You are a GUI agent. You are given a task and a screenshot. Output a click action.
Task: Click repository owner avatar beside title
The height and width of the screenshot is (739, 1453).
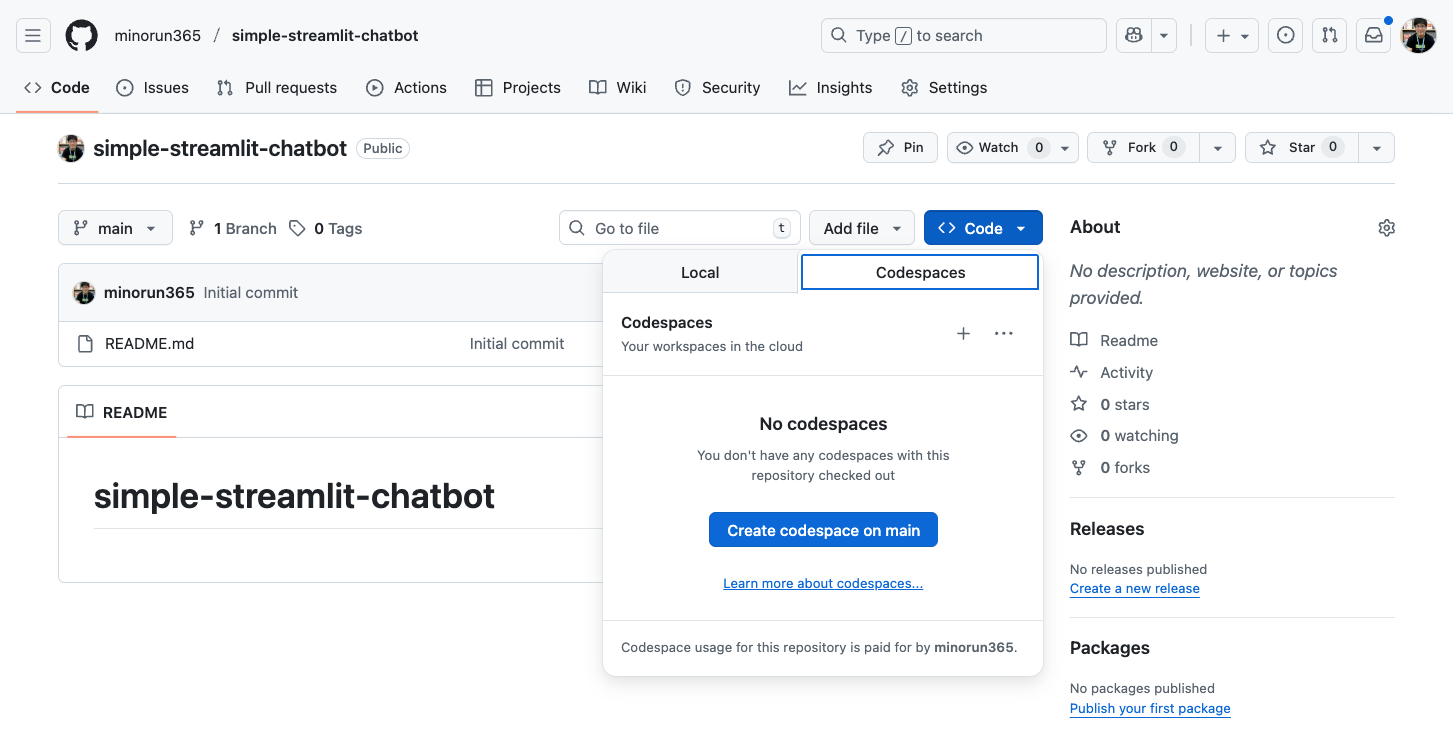click(71, 148)
